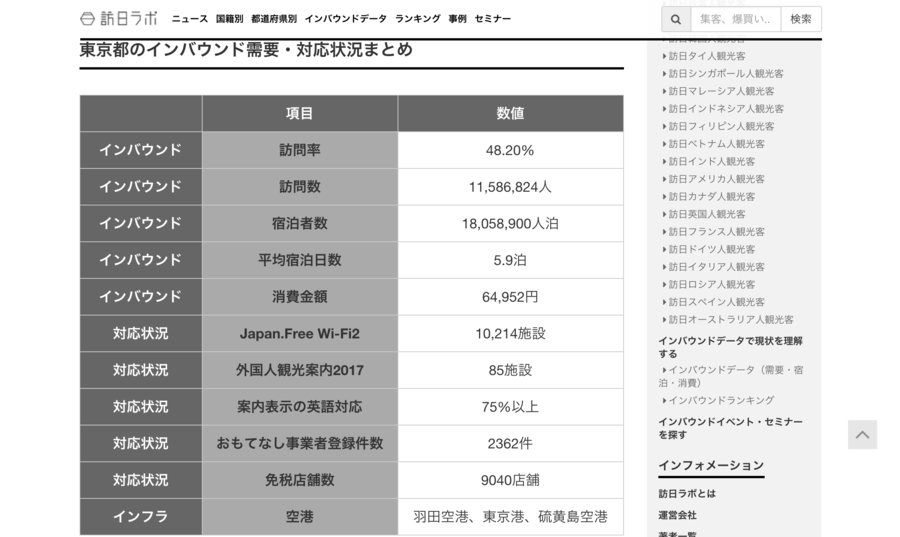Open the ランキング navigation item
This screenshot has width=900, height=537.
point(417,19)
